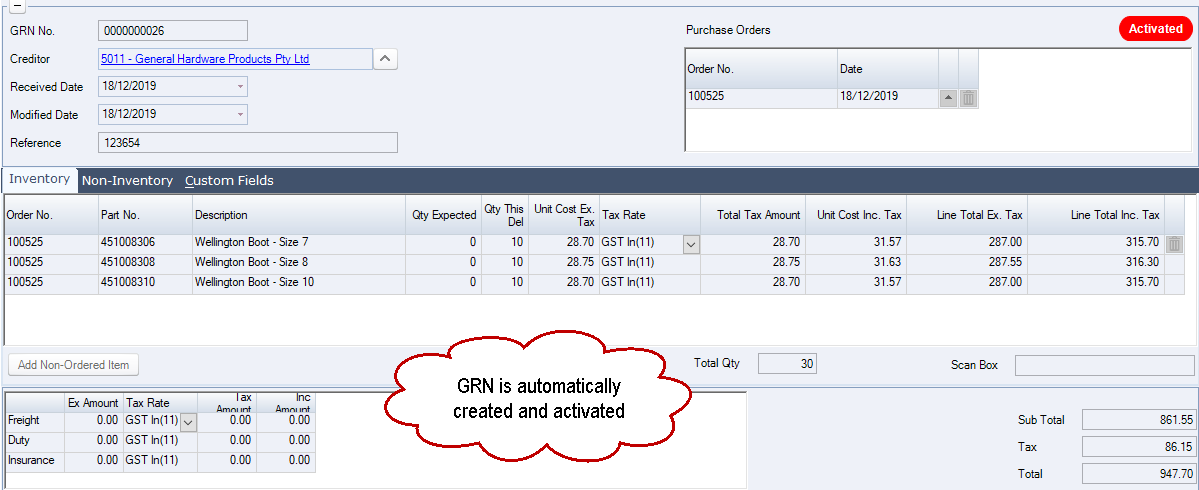Open the Custom Fields tab
1199x490 pixels.
[x=229, y=181]
